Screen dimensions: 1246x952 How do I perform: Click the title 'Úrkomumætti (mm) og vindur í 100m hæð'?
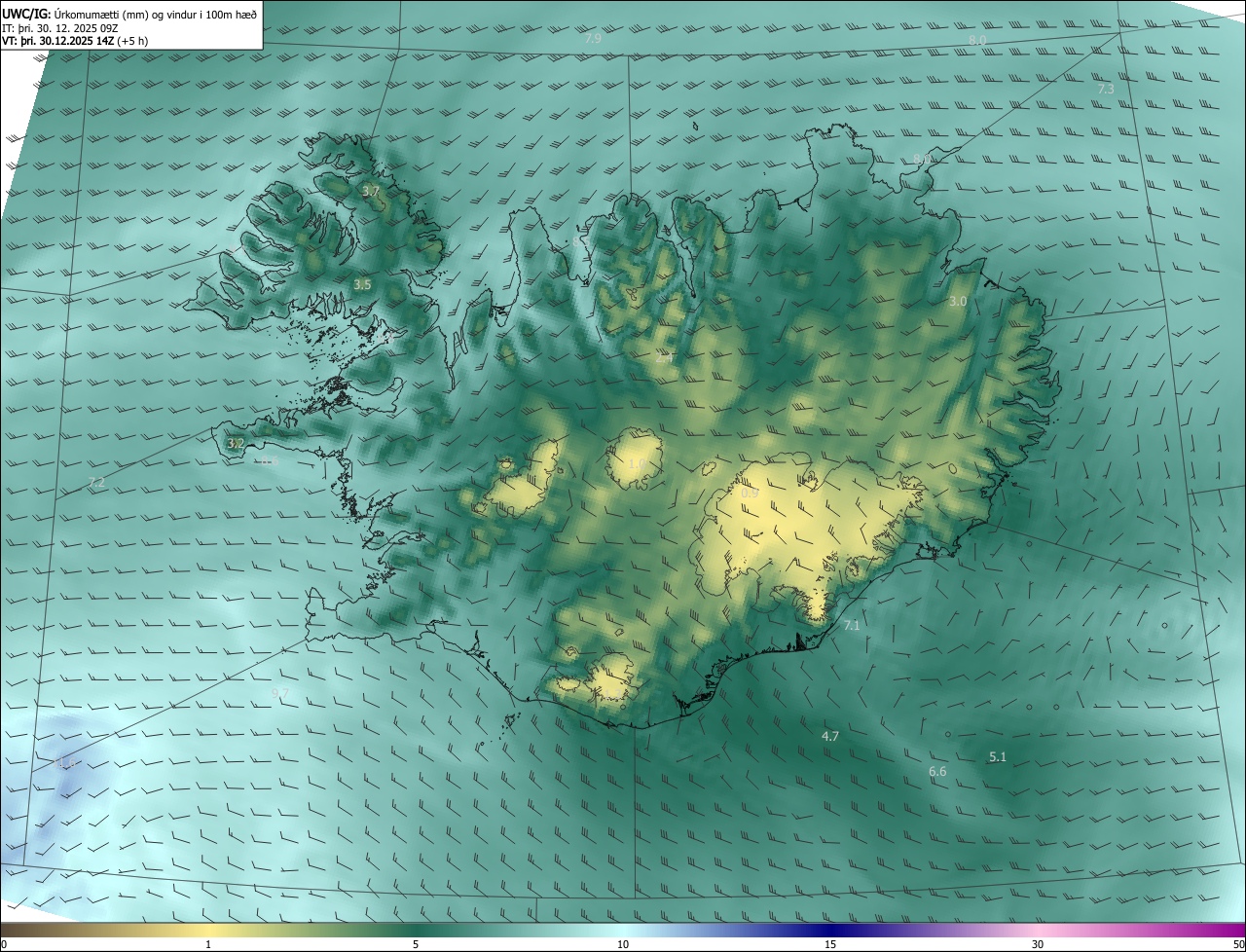(x=156, y=14)
